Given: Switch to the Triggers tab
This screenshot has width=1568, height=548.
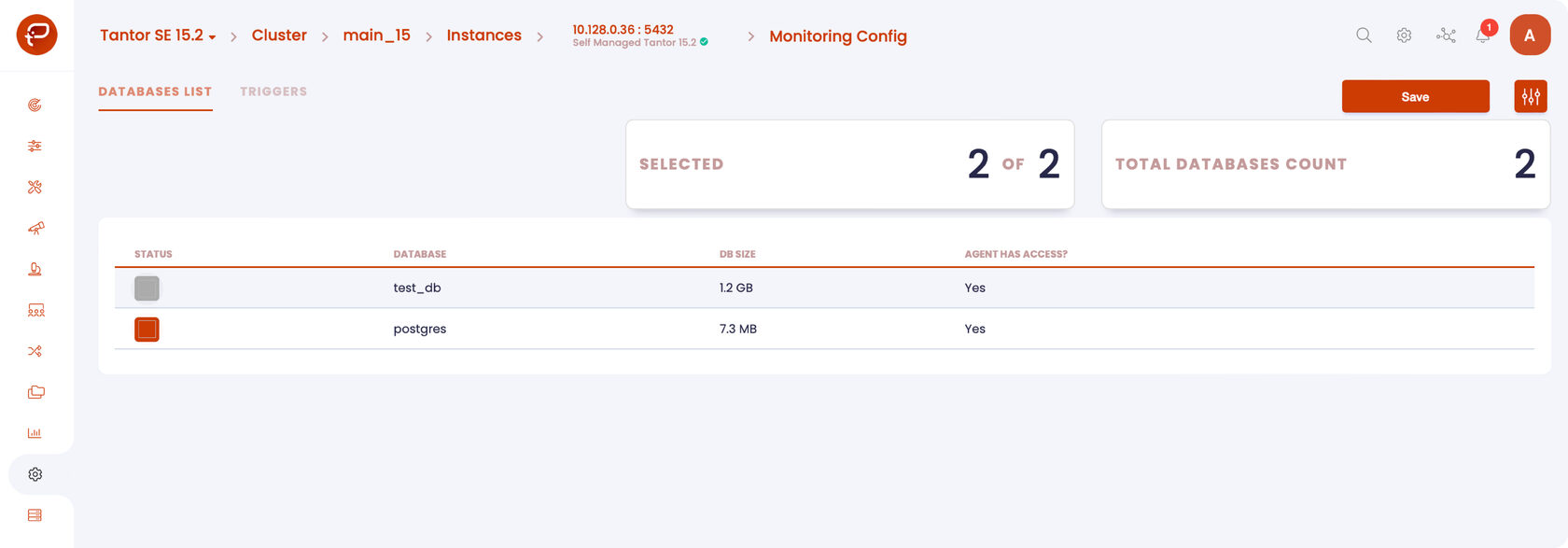Looking at the screenshot, I should [x=273, y=91].
